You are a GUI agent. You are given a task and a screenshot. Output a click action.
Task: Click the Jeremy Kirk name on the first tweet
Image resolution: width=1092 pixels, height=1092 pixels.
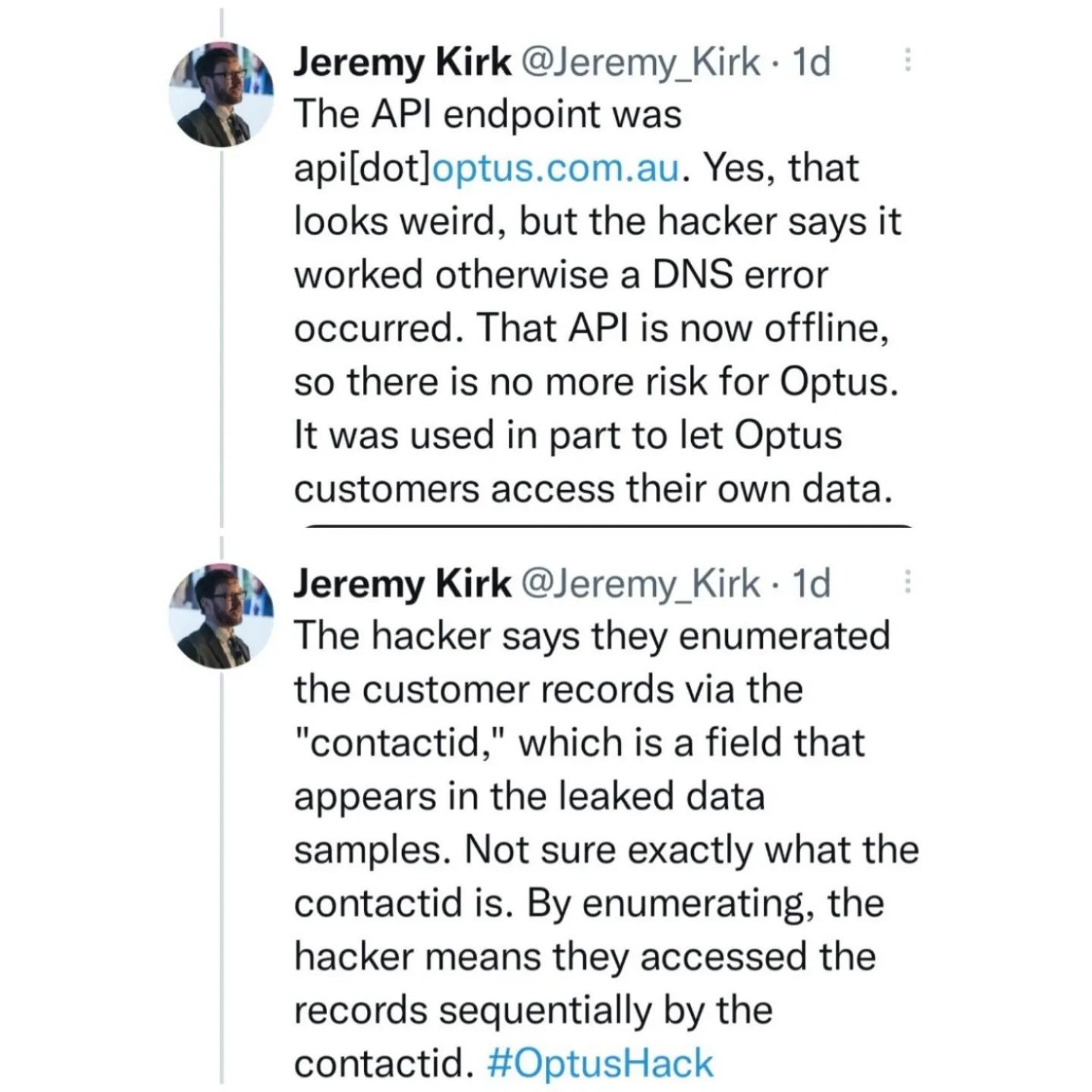[x=402, y=62]
